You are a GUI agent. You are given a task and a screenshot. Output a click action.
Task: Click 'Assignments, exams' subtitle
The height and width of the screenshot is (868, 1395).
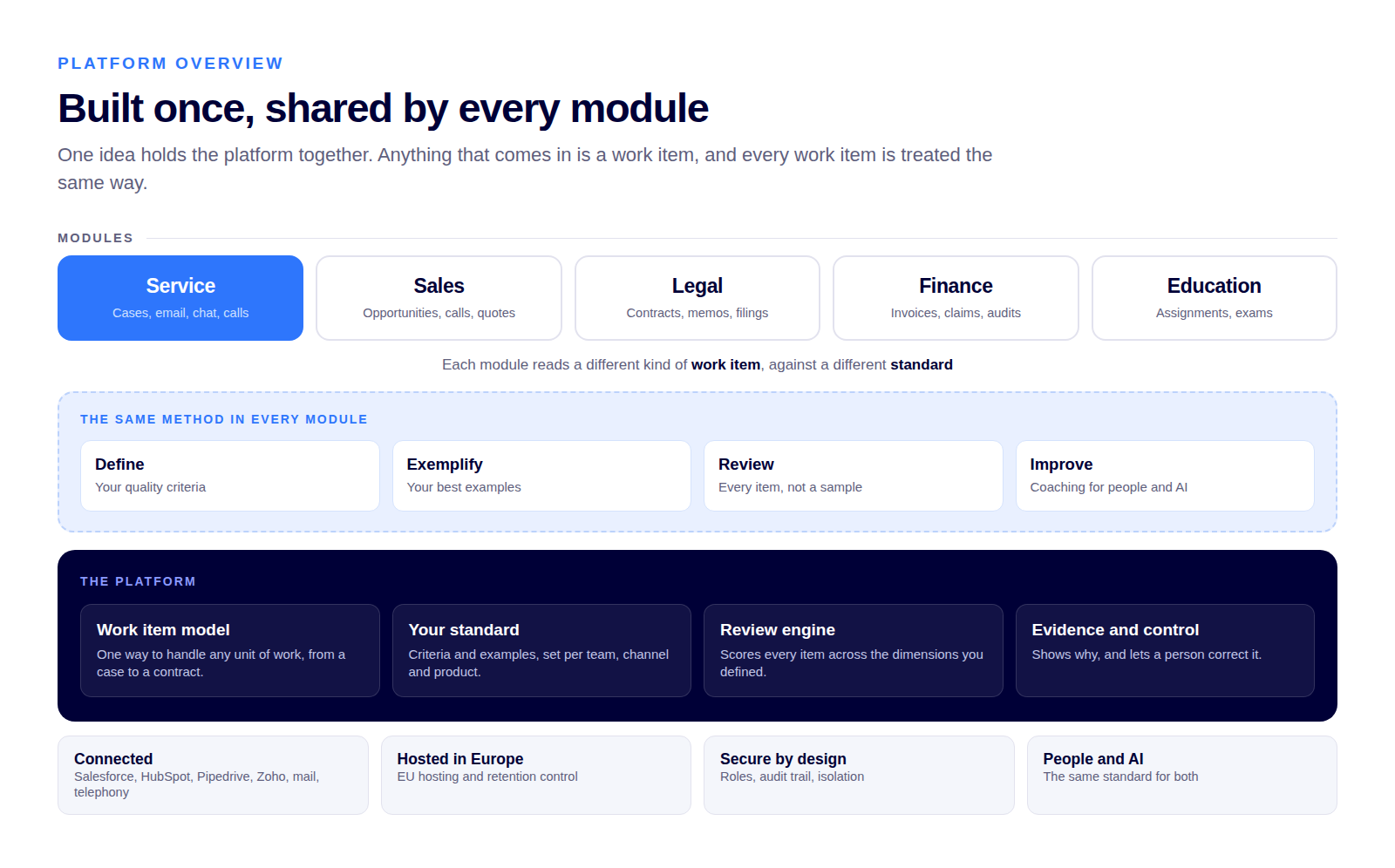click(1215, 313)
